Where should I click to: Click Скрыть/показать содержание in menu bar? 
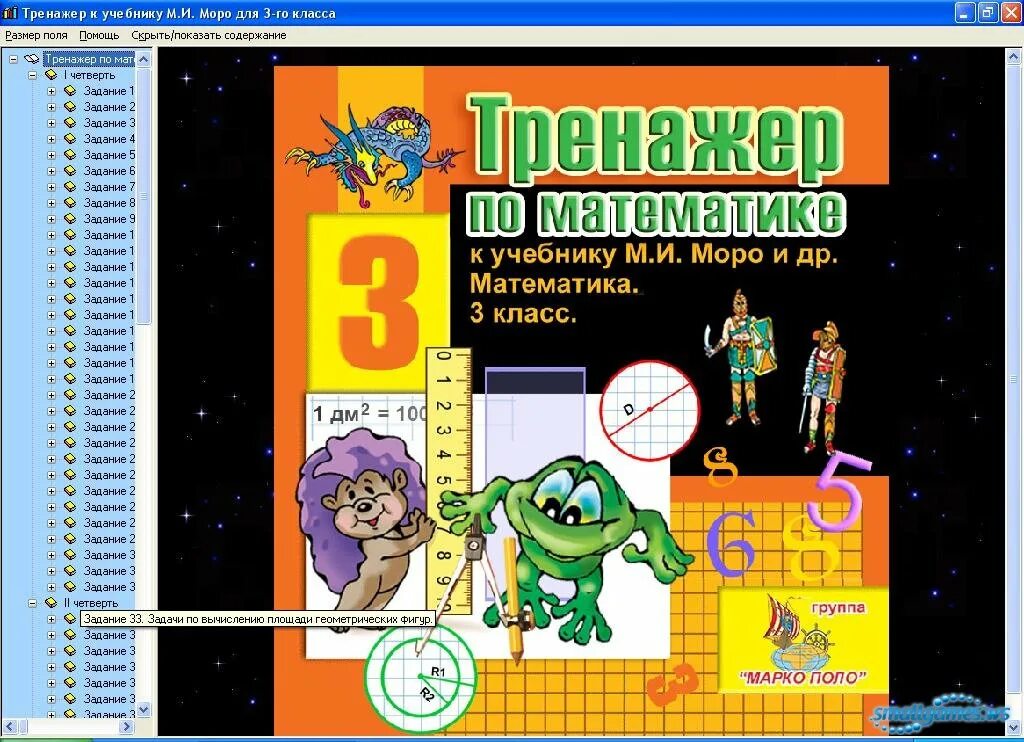209,35
